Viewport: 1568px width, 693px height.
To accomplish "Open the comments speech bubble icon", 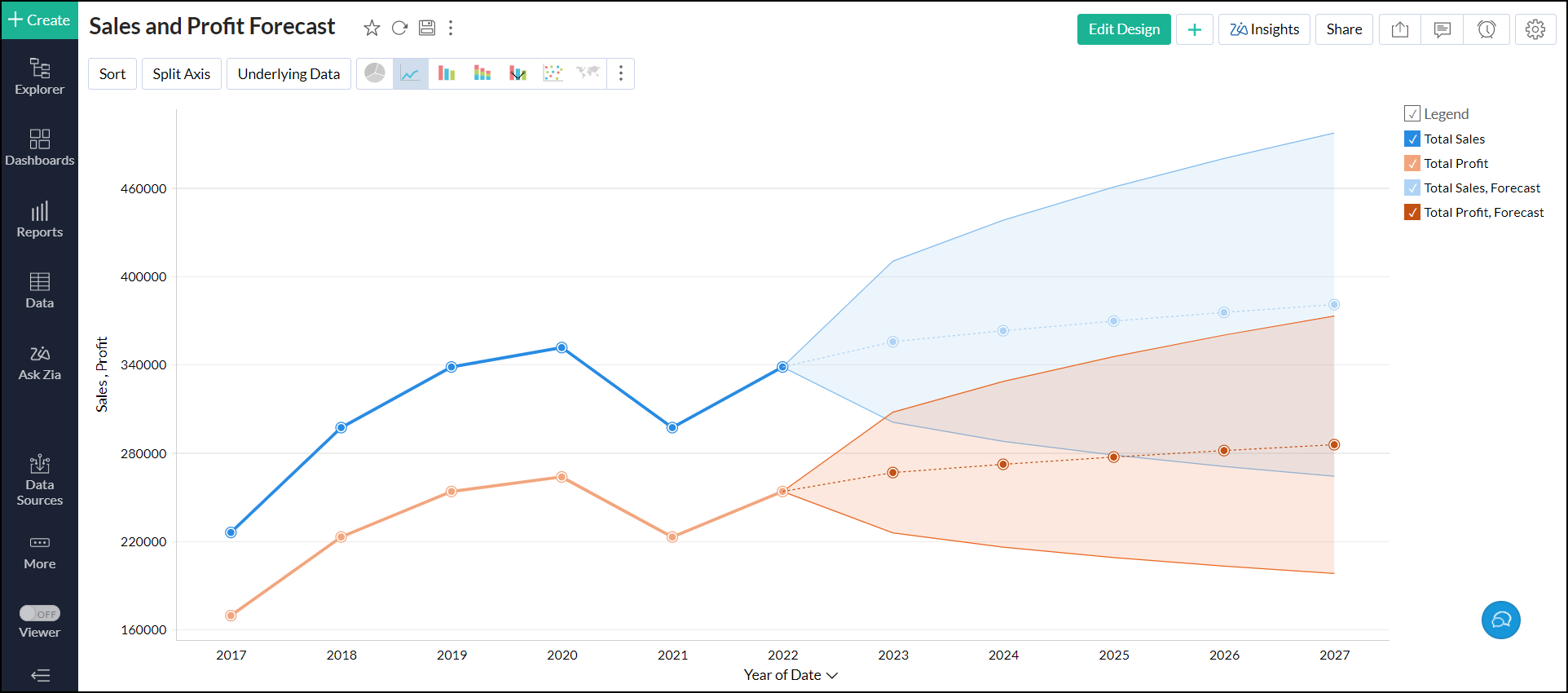I will pyautogui.click(x=1442, y=29).
